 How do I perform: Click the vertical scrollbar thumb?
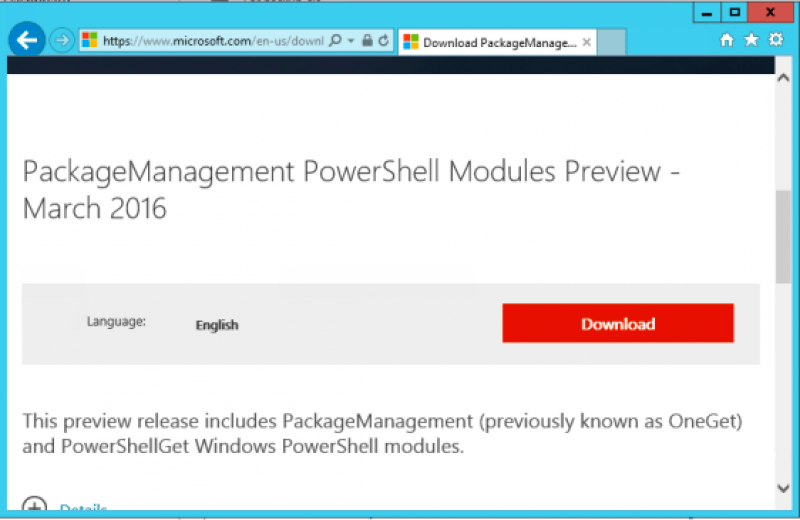(784, 237)
